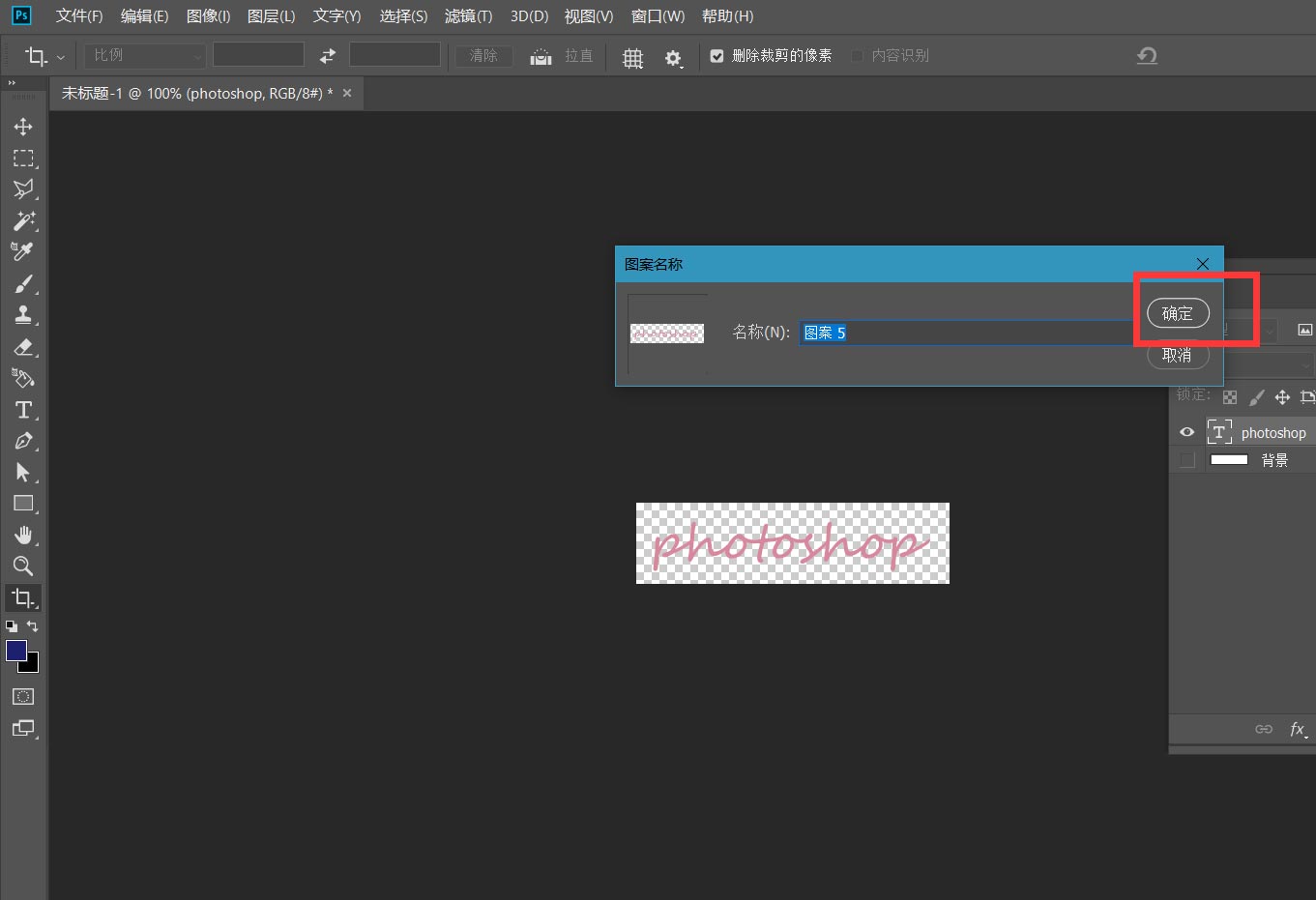Confirm pattern name with 确定 button
Image resolution: width=1316 pixels, height=900 pixels.
pos(1178,313)
